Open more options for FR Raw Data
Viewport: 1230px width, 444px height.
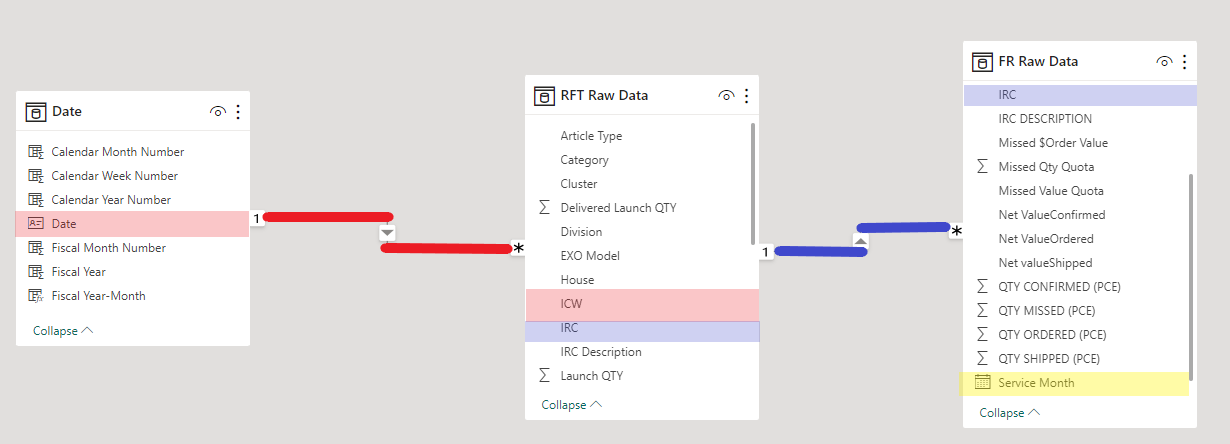(x=1184, y=62)
